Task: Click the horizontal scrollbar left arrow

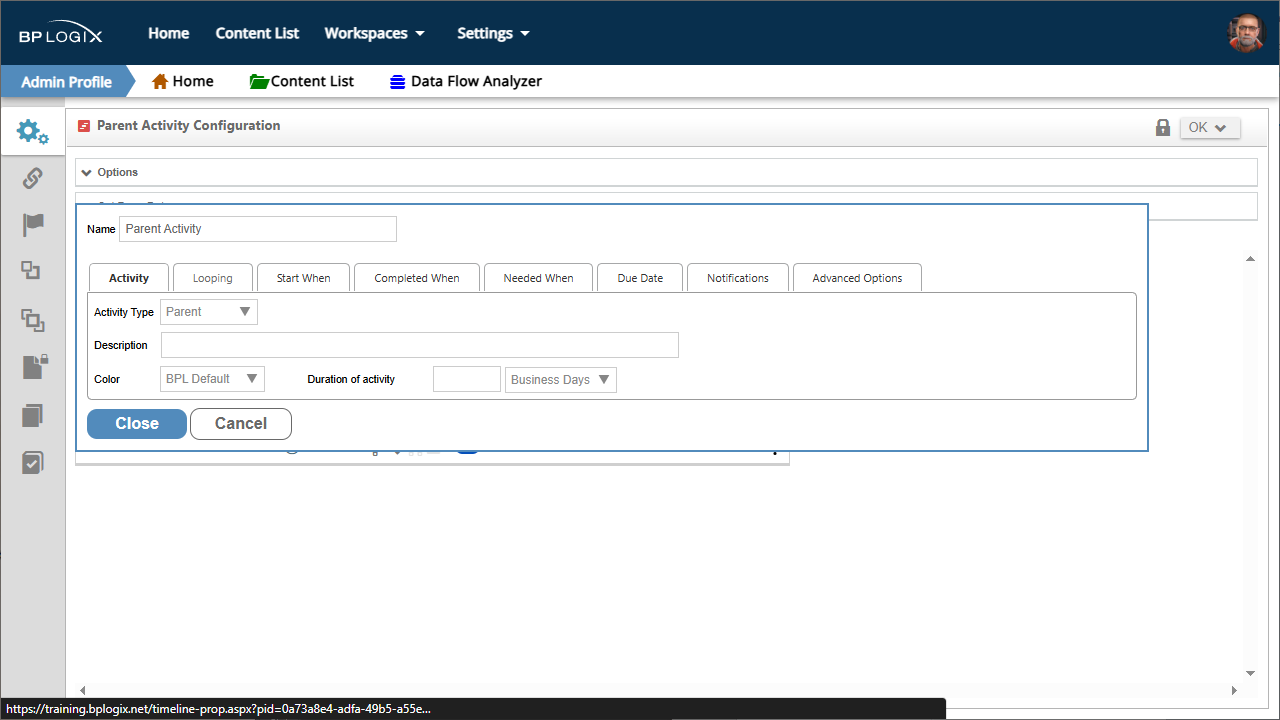Action: click(83, 690)
